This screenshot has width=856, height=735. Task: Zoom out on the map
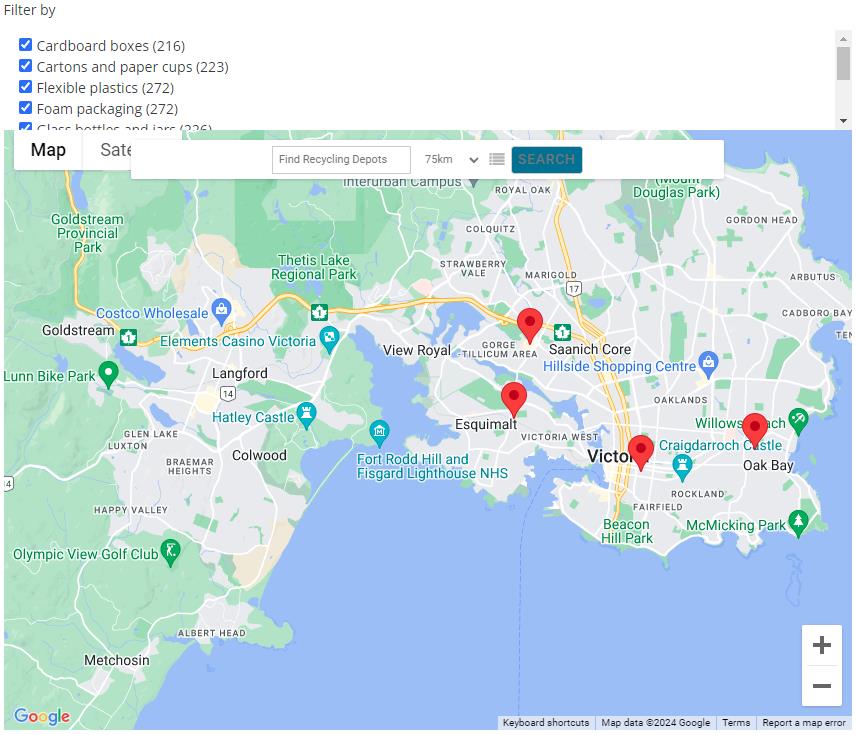tap(822, 686)
